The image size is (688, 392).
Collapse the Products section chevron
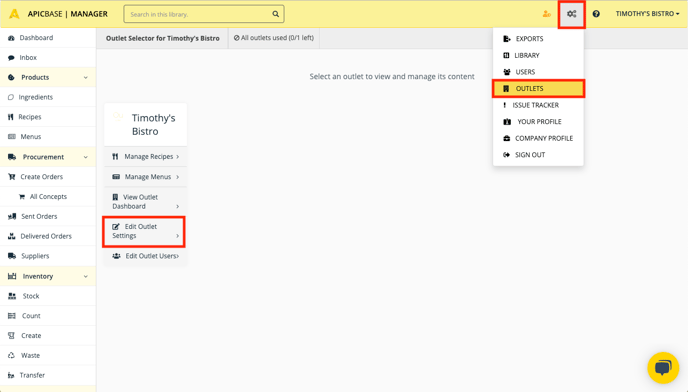coord(86,78)
